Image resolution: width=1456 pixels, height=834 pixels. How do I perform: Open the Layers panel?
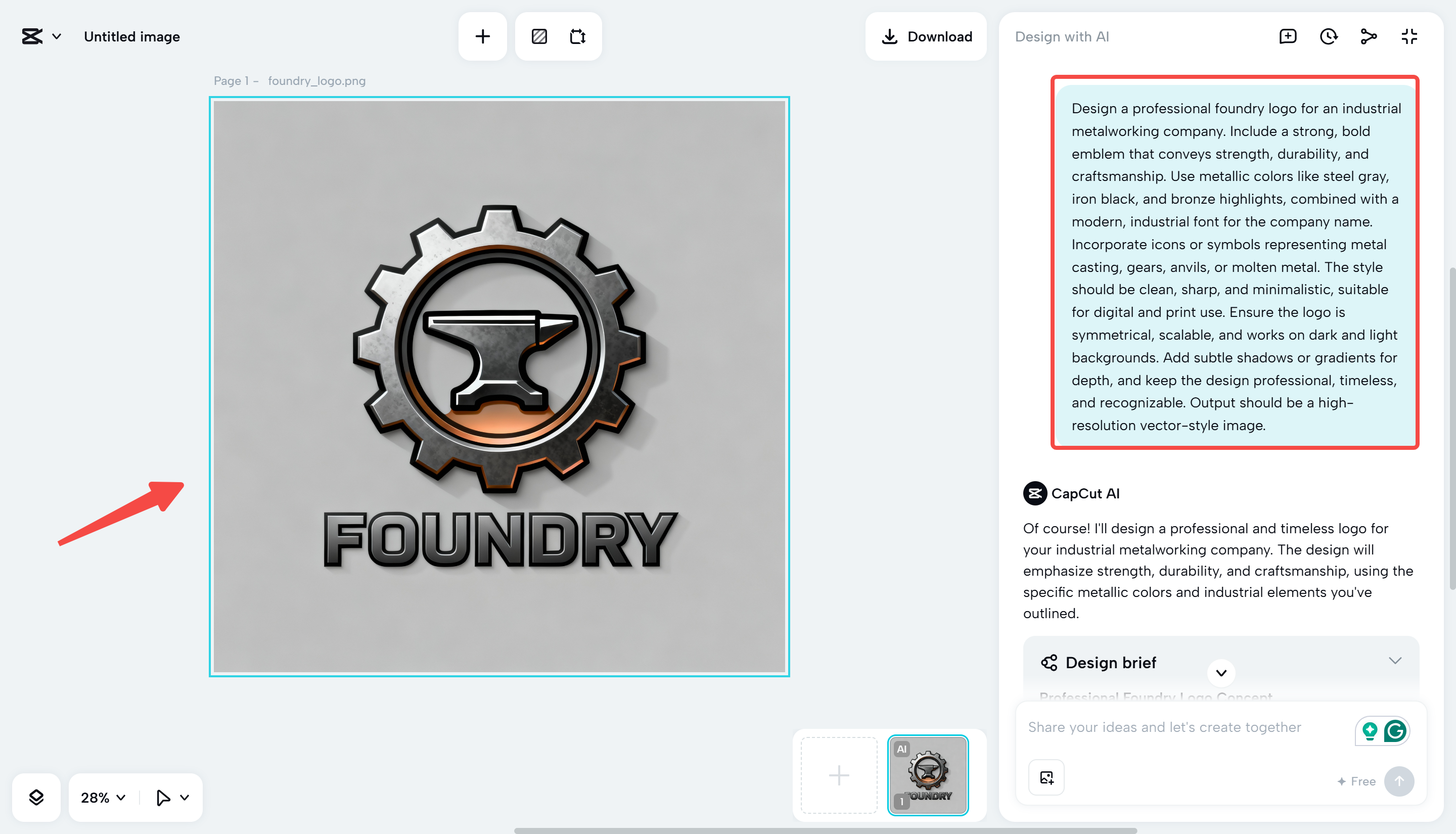[36, 797]
